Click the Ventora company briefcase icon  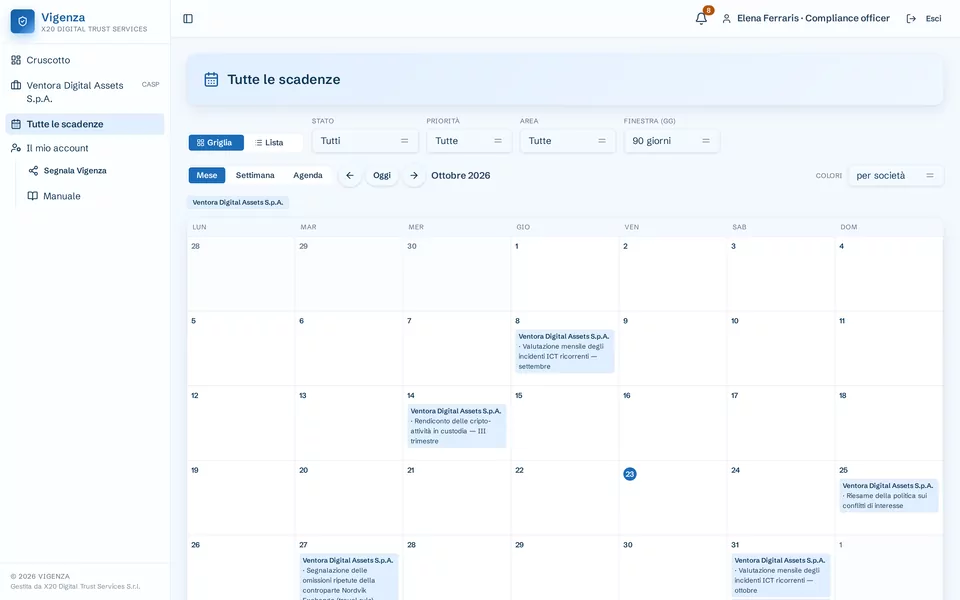click(16, 85)
